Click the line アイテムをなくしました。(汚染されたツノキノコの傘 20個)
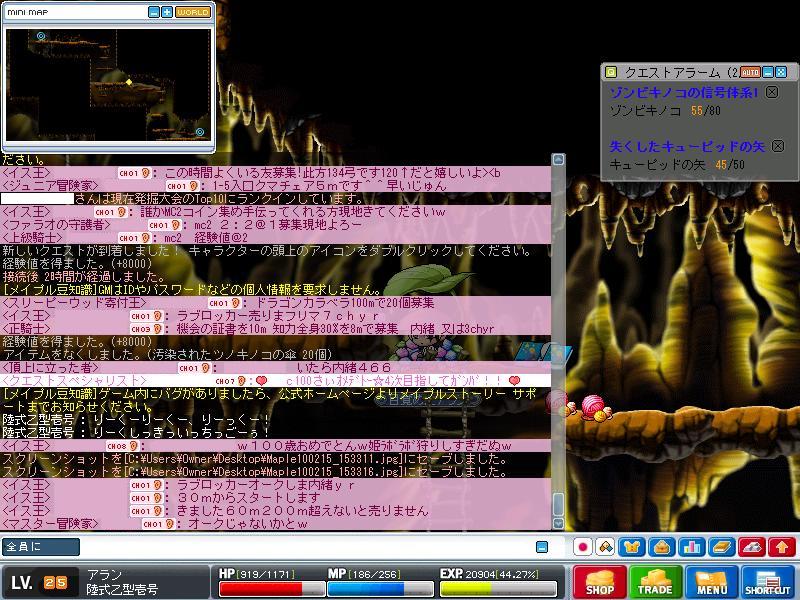 coord(167,354)
